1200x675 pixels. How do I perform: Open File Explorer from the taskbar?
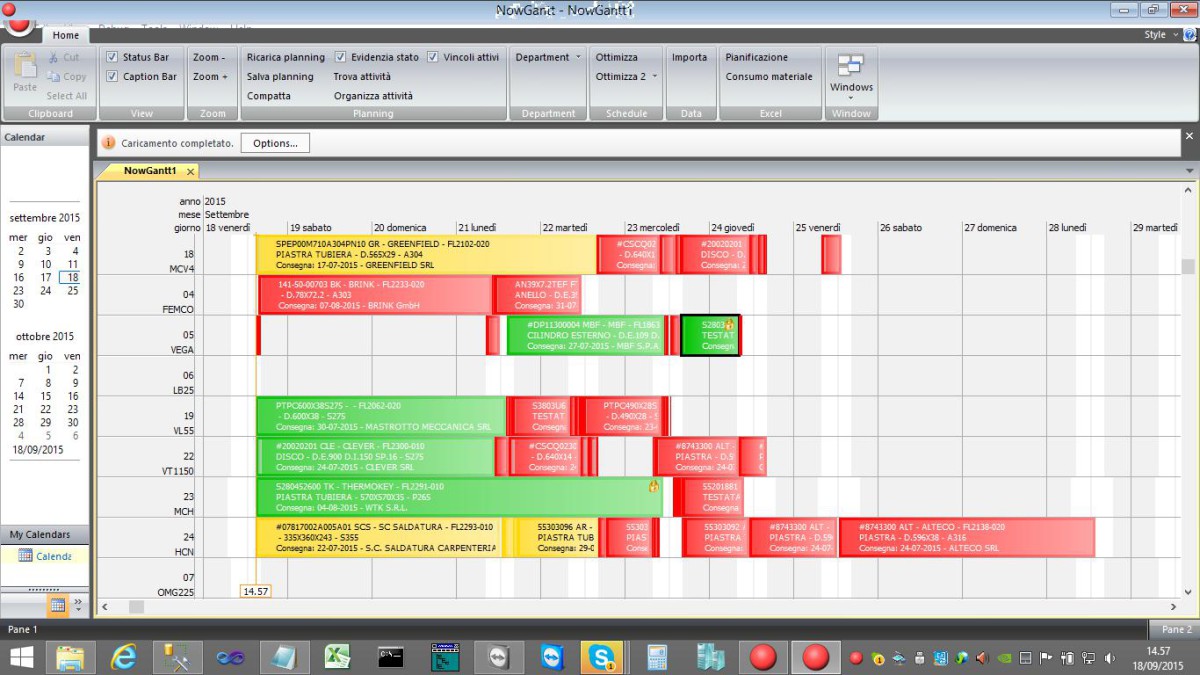coord(71,657)
